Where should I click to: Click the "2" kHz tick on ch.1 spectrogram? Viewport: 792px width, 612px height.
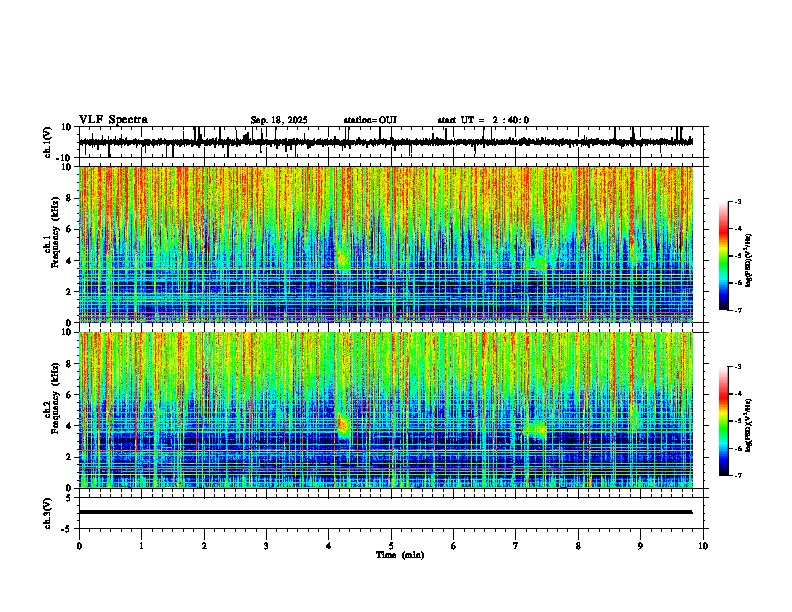coord(70,291)
